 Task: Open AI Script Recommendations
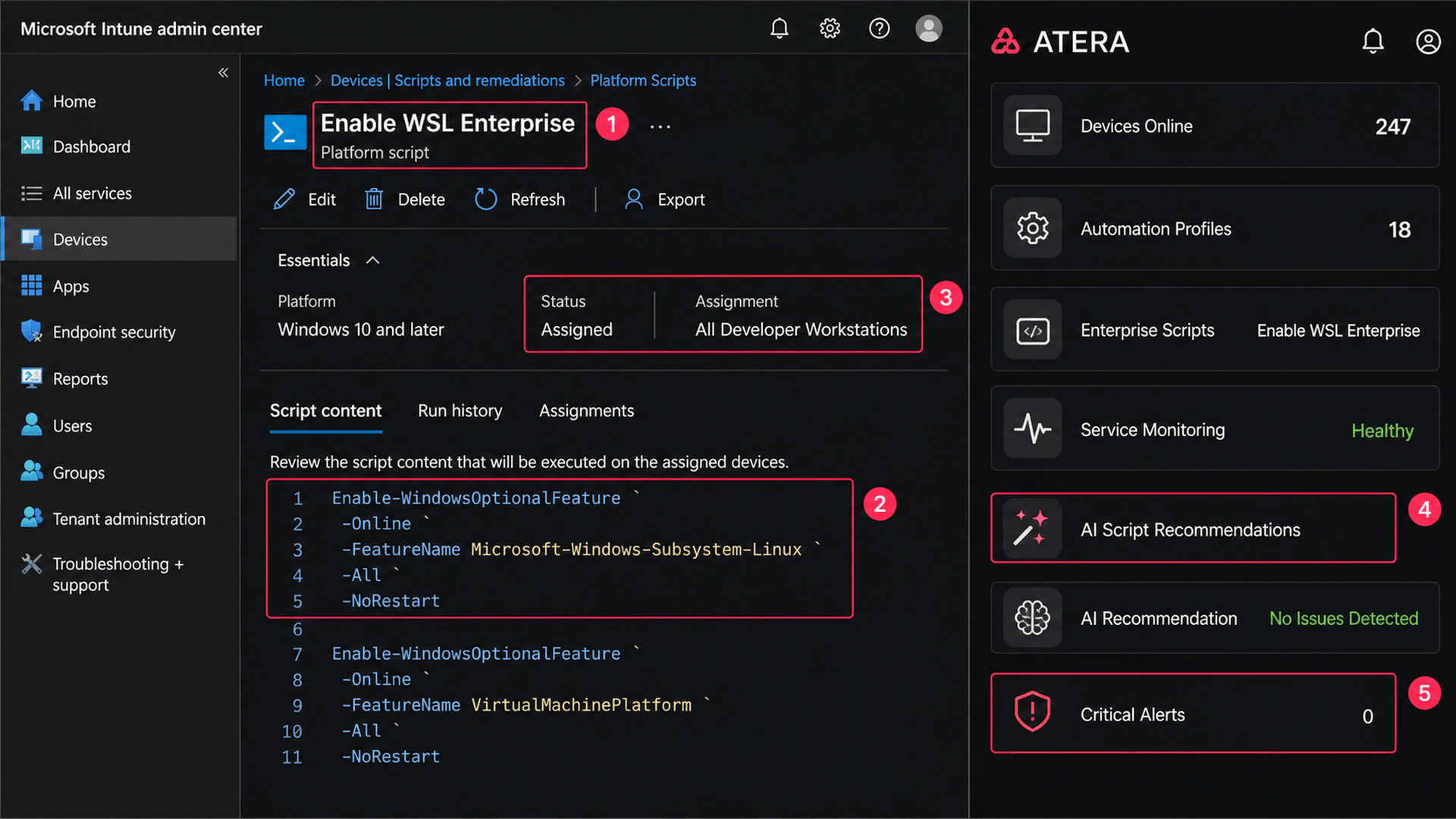pos(1194,529)
